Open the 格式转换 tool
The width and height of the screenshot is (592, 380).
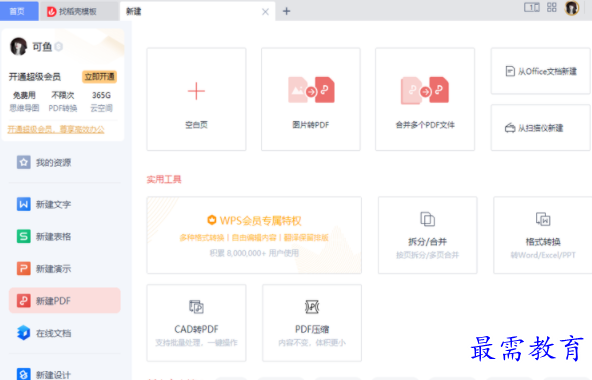[543, 235]
